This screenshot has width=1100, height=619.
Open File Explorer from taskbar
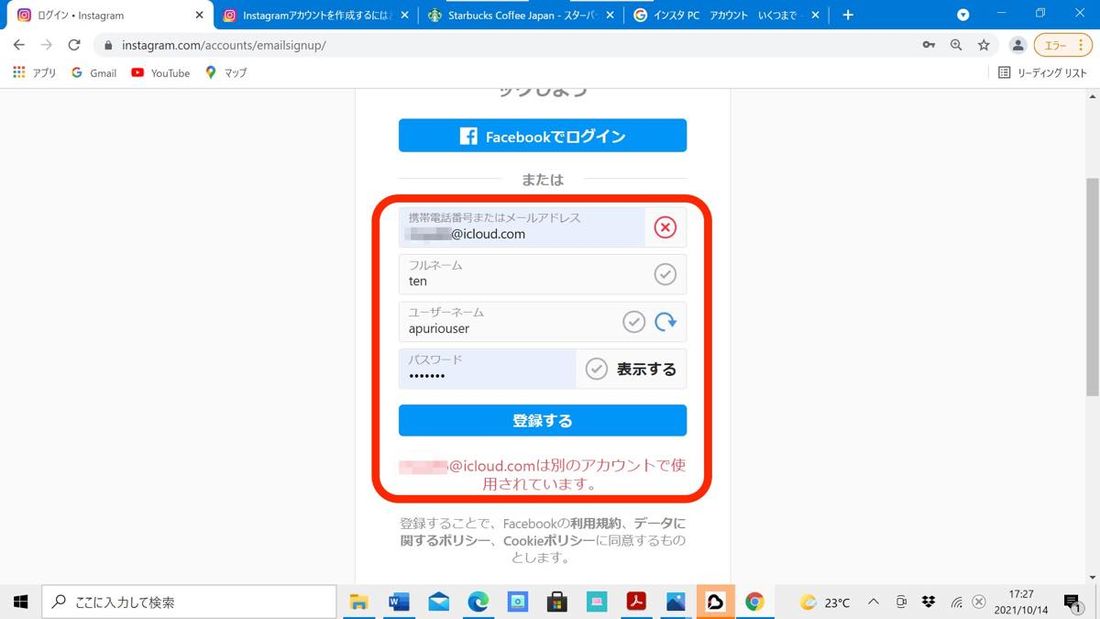click(358, 601)
